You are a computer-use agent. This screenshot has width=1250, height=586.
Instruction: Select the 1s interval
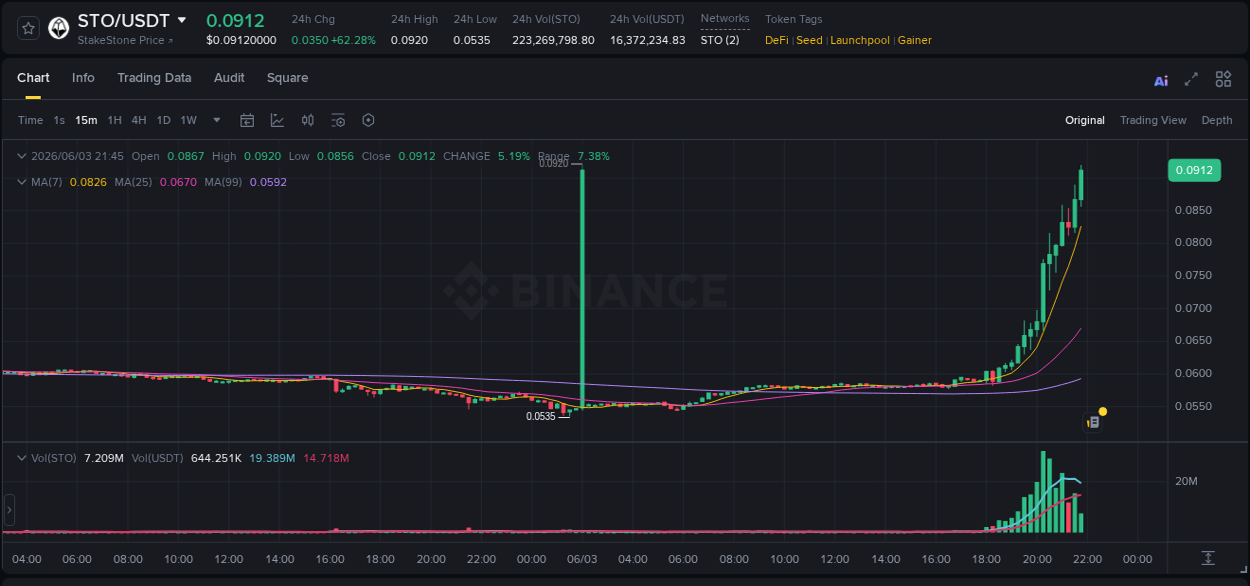[59, 120]
